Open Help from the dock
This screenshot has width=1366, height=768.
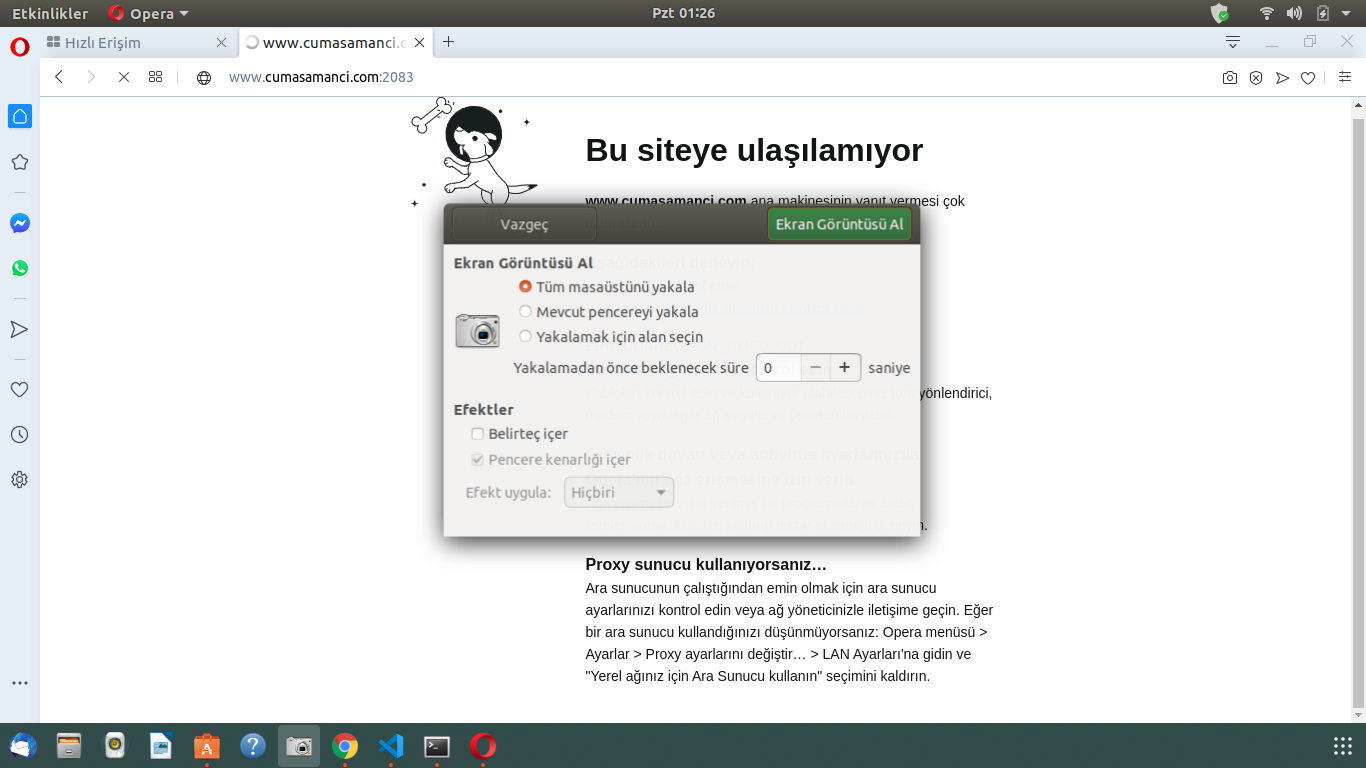253,746
